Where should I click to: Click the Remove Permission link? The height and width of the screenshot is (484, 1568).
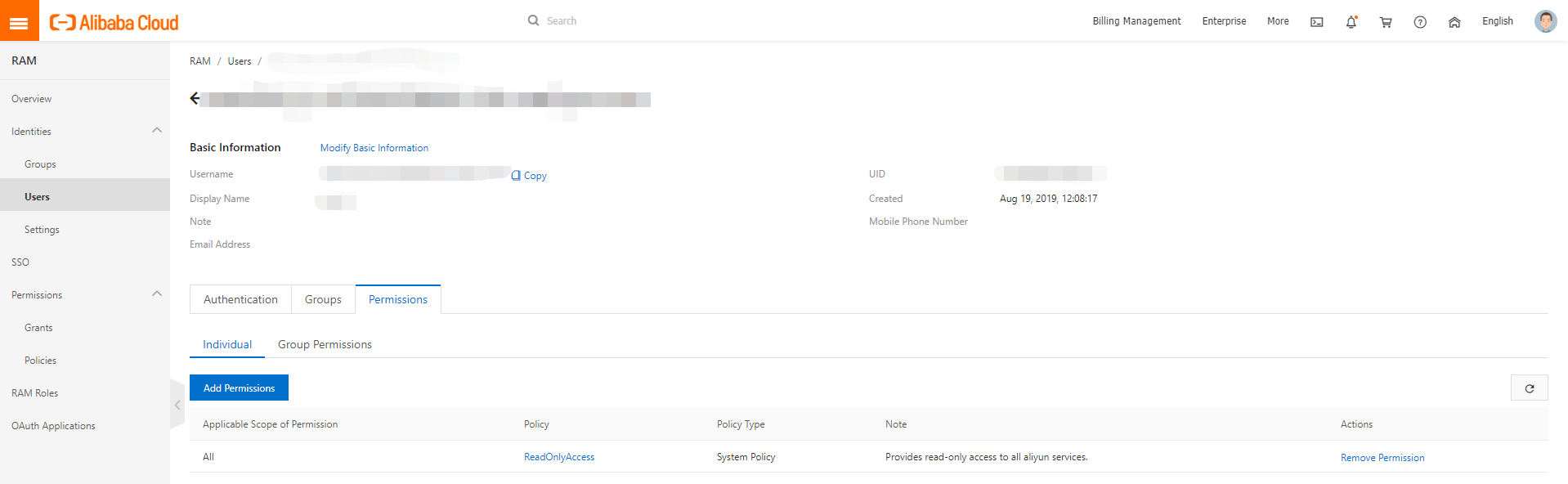tap(1382, 458)
